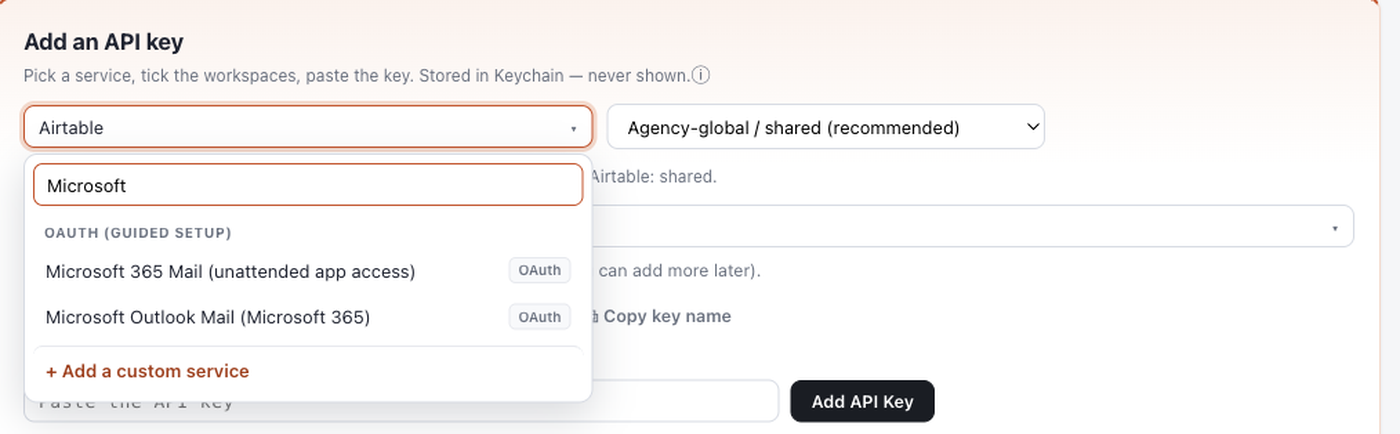Click the "Add an API key" heading
This screenshot has width=1400, height=434.
(104, 42)
